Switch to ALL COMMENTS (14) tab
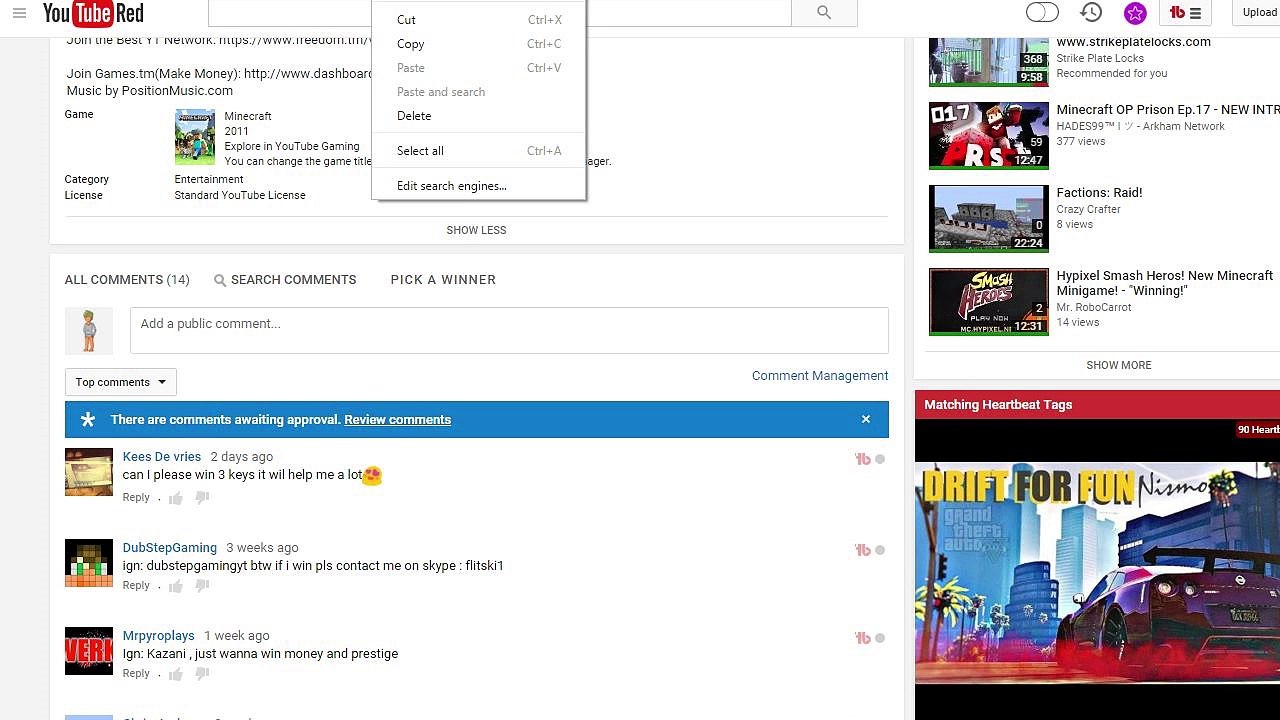 click(x=127, y=280)
